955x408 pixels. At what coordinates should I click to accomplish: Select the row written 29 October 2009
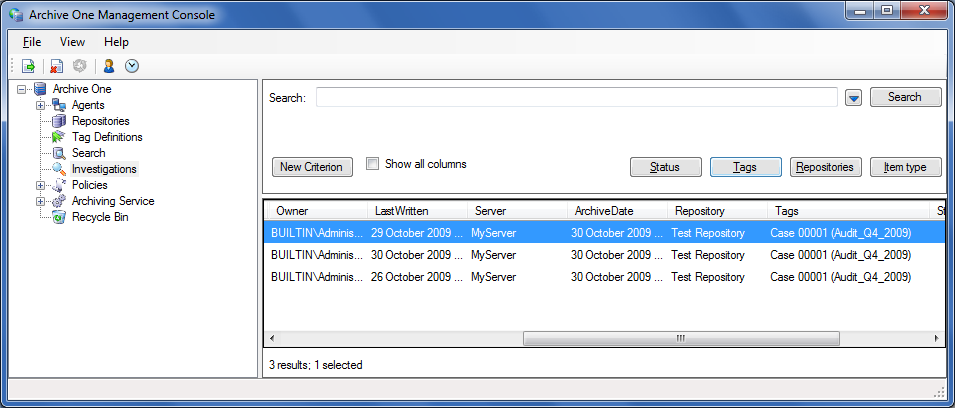[605, 233]
